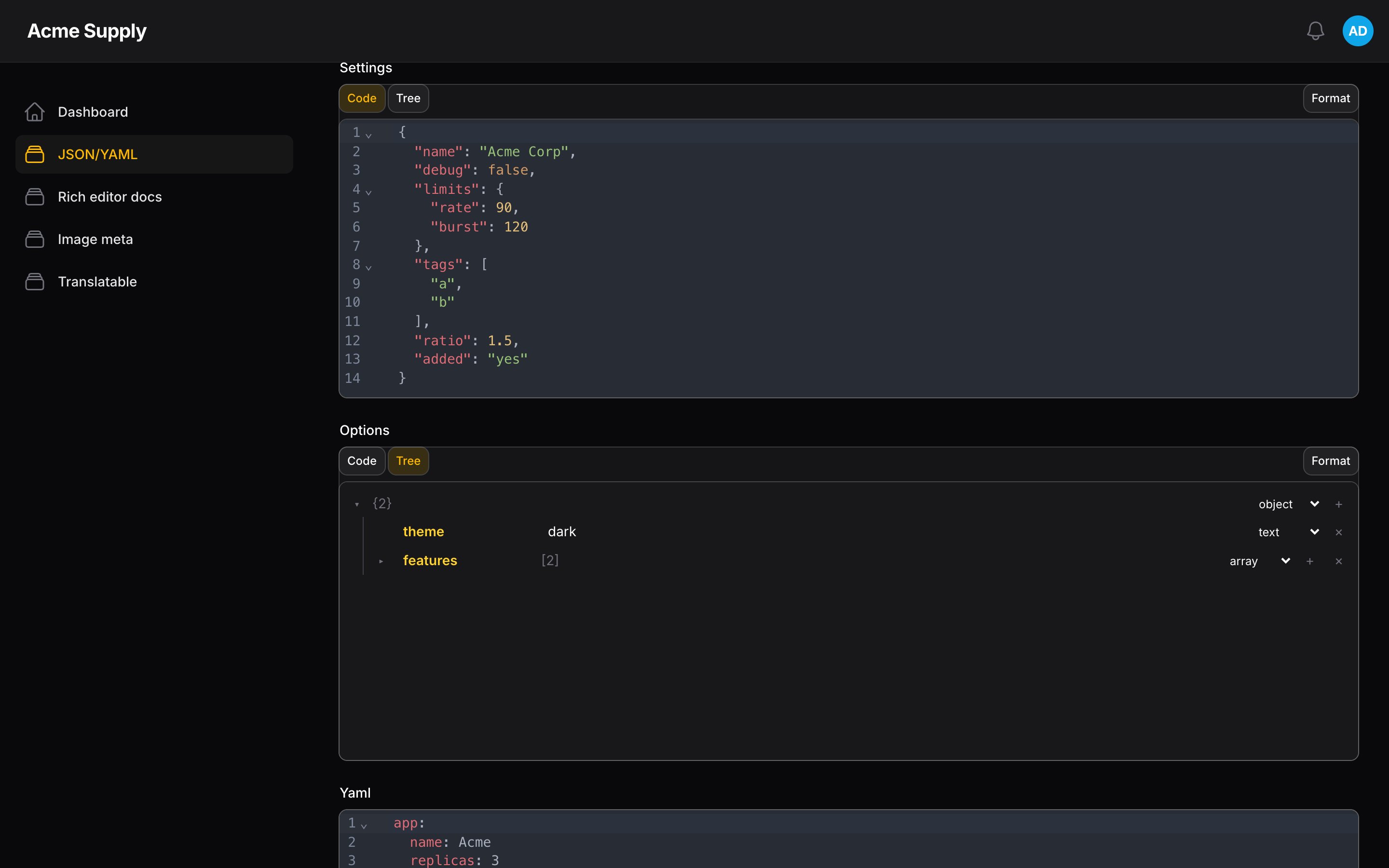Viewport: 1389px width, 868px height.
Task: Open Translatable page
Action: tap(154, 282)
